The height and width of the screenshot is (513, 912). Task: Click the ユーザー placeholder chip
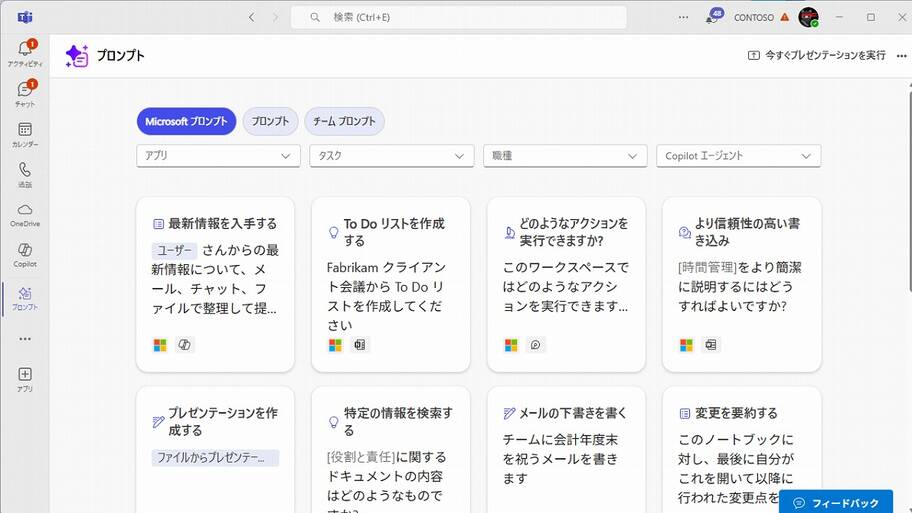174,251
